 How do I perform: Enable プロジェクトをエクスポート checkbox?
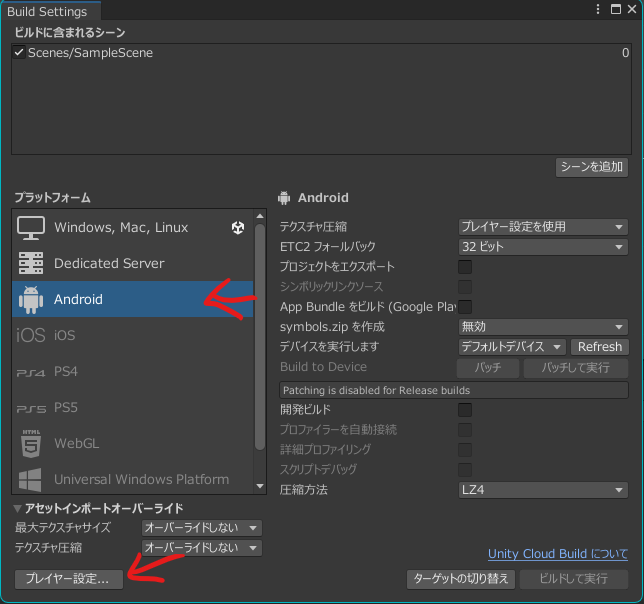(465, 267)
